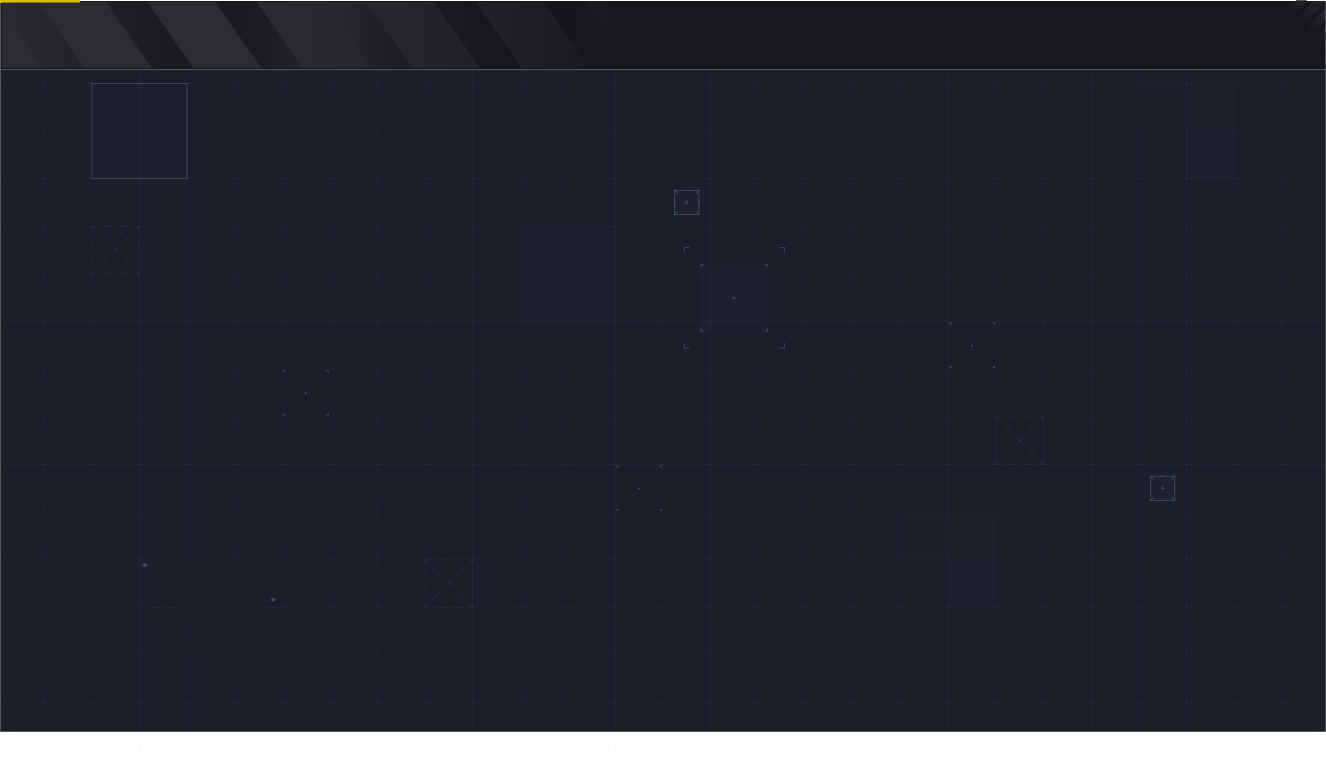Click the crossed box nearest the bottom of the grid

449,583
